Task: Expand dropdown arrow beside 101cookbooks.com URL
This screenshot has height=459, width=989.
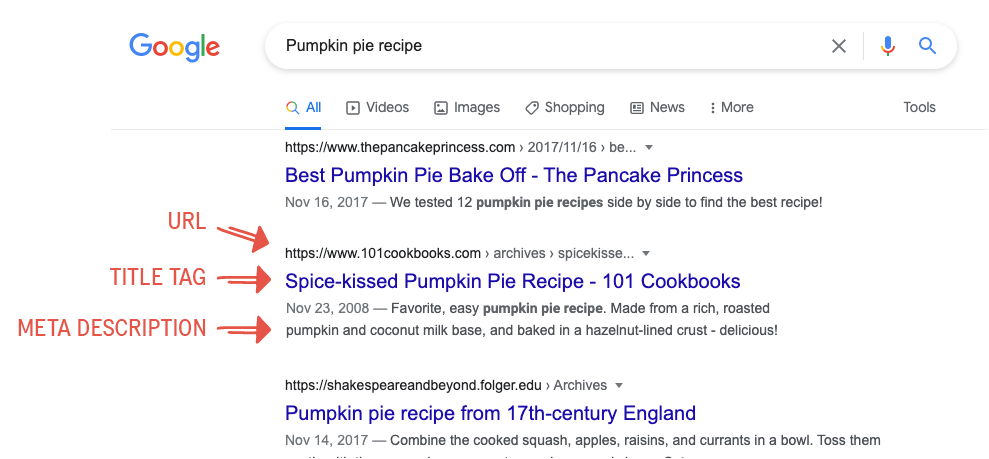Action: click(646, 253)
